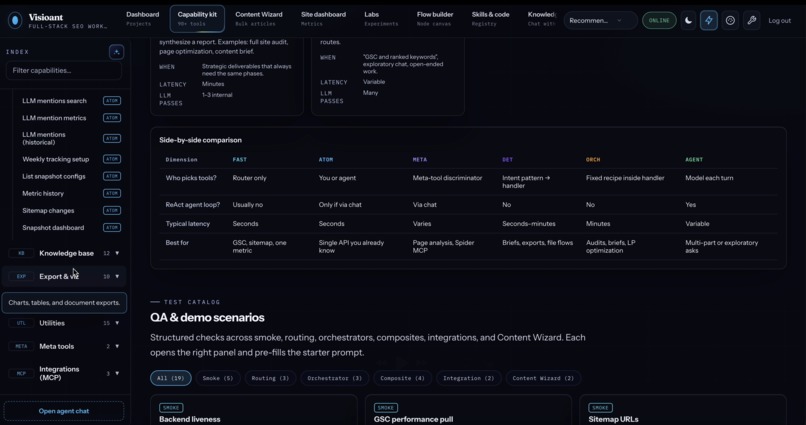Select the All (19) filter chip
806x425 pixels.
pyautogui.click(x=171, y=378)
